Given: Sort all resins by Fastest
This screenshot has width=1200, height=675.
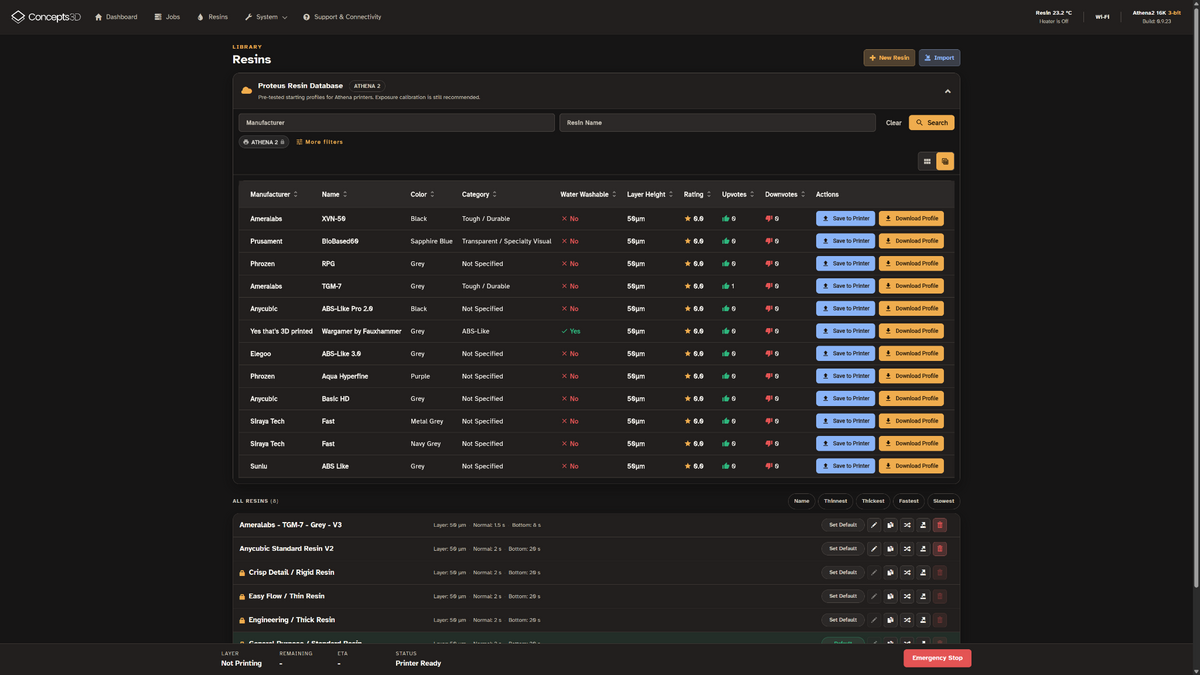Looking at the screenshot, I should coord(909,501).
